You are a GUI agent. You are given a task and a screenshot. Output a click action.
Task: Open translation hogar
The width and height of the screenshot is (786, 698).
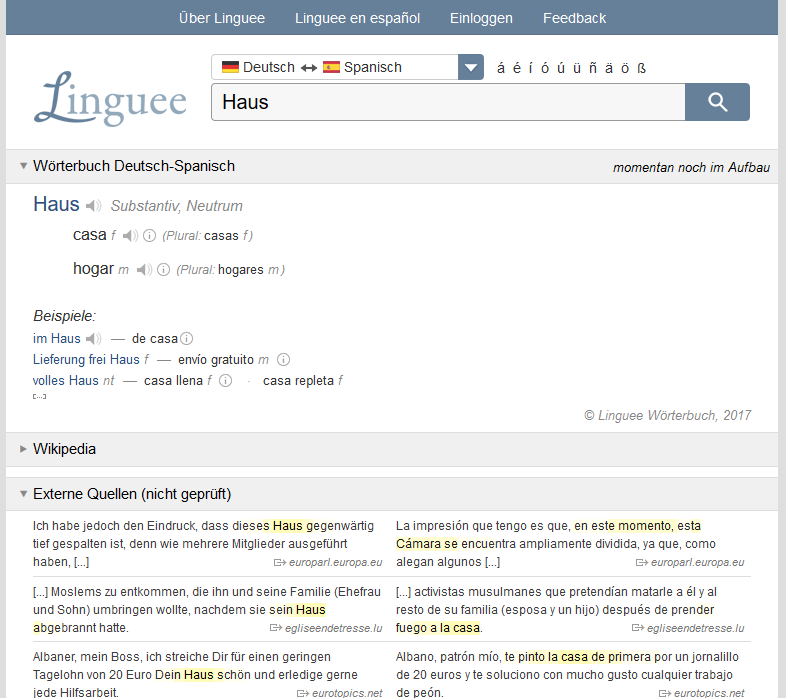coord(94,269)
